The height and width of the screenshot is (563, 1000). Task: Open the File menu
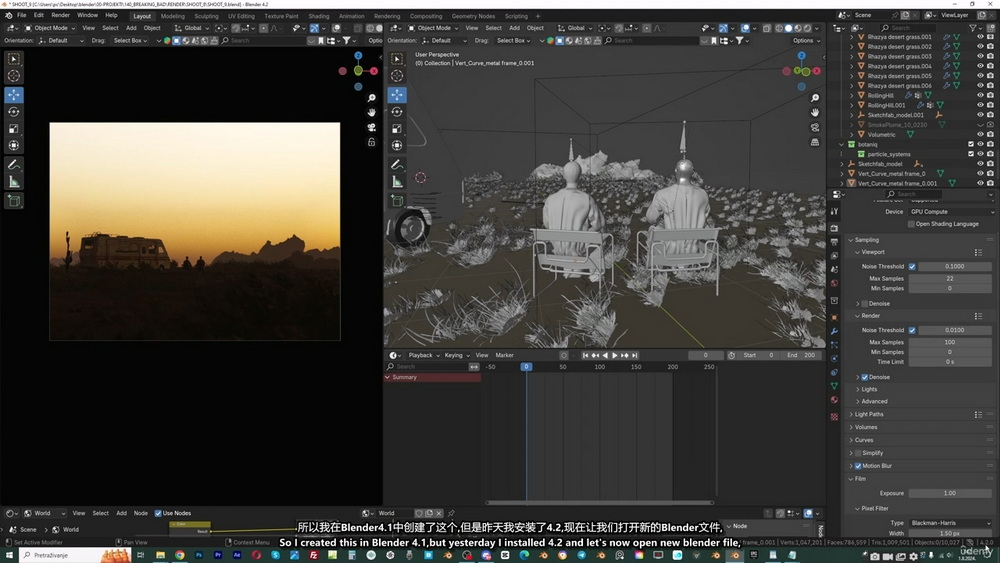(x=22, y=15)
